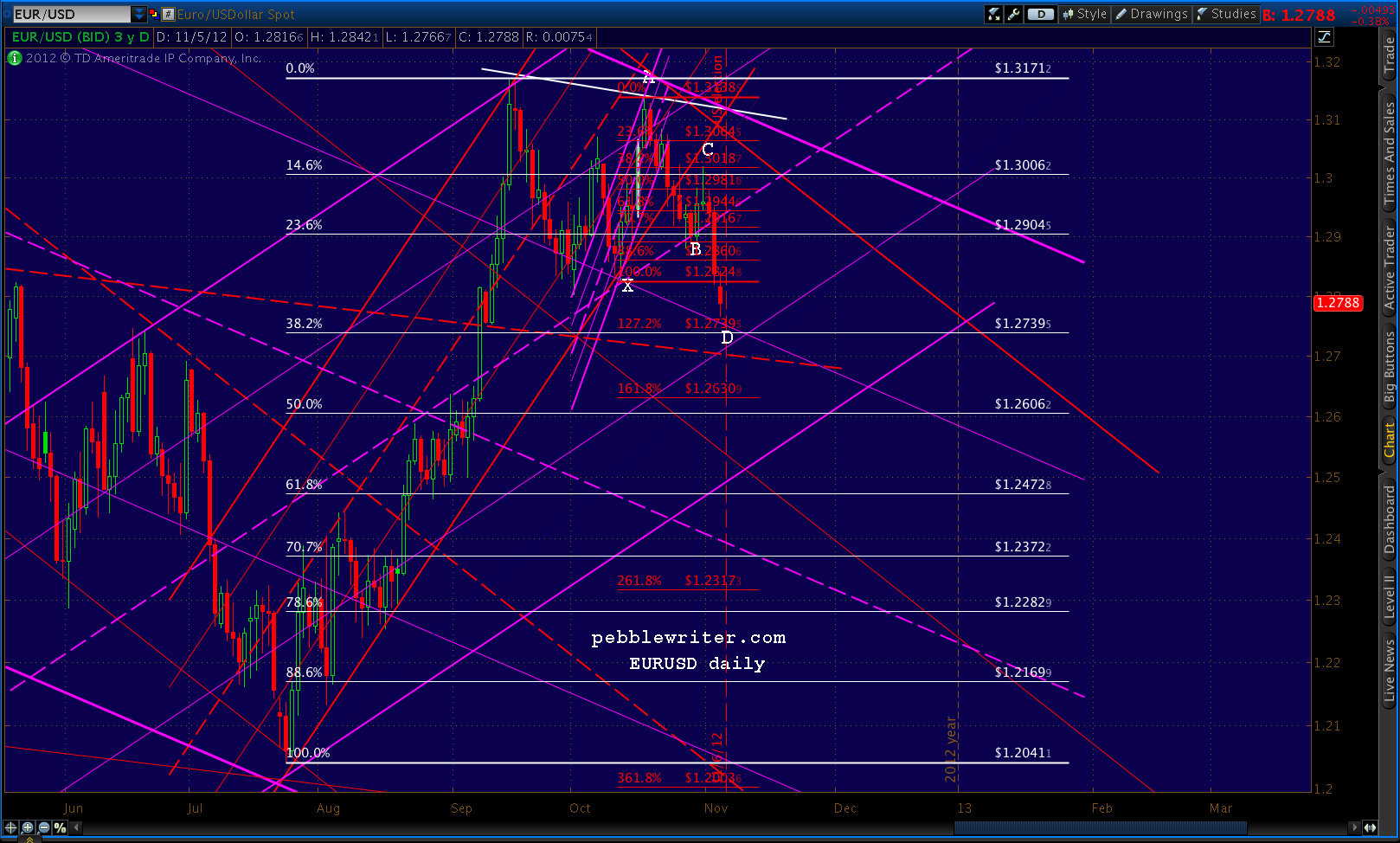Click the 'H: 1.28421' high value
Viewport: 1400px width, 843px height.
click(344, 37)
